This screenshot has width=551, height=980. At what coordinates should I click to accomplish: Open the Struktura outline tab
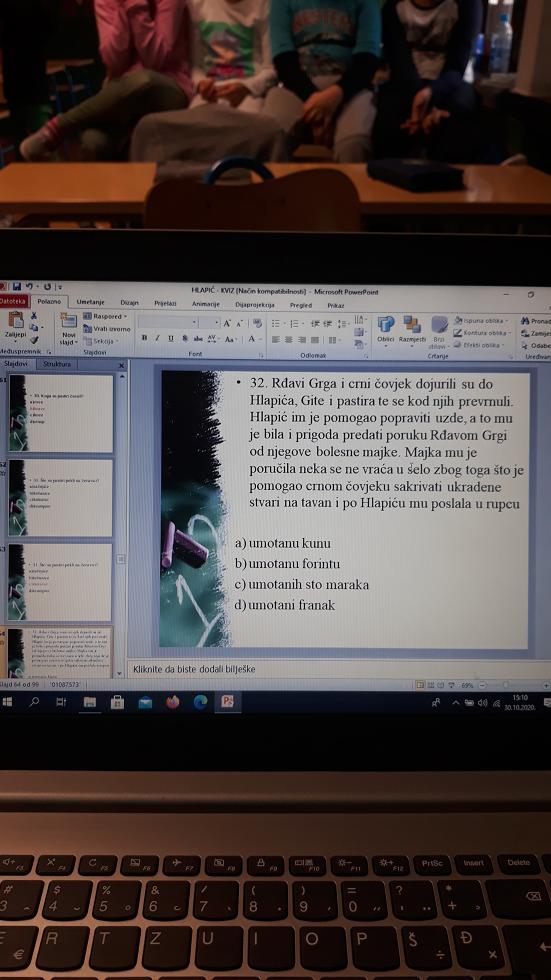click(x=57, y=364)
